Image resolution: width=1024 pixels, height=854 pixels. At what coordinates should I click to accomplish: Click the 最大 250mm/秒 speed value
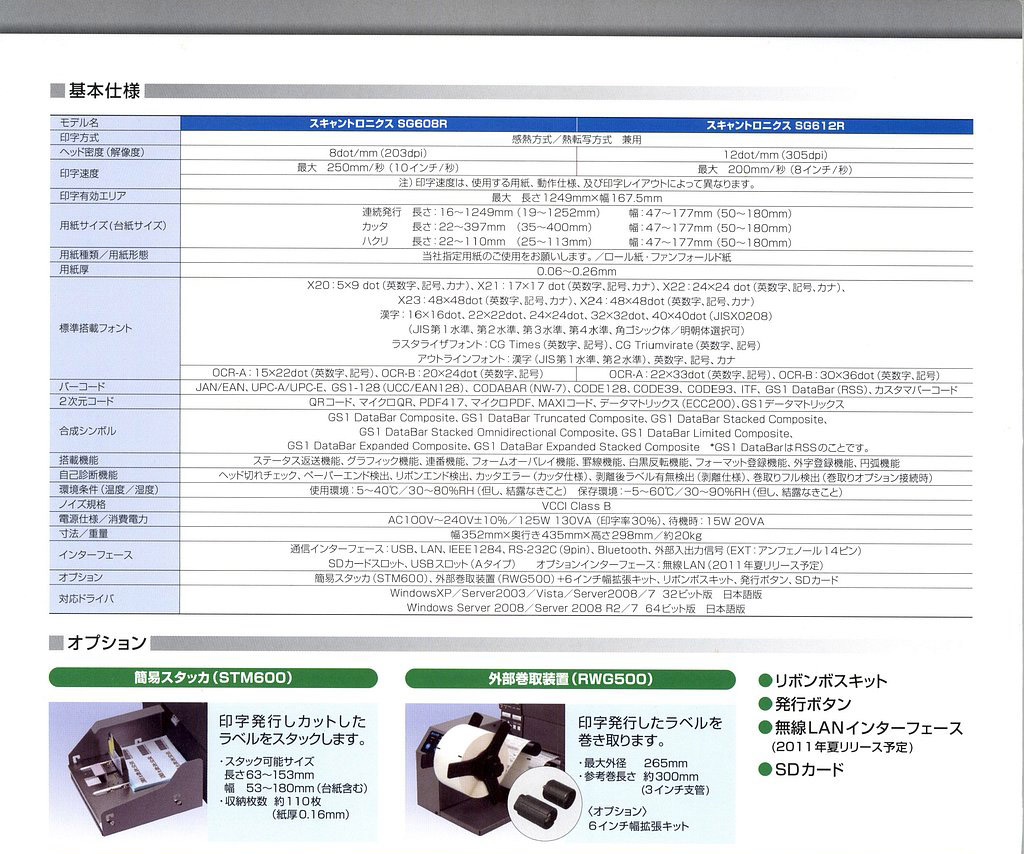coord(377,168)
